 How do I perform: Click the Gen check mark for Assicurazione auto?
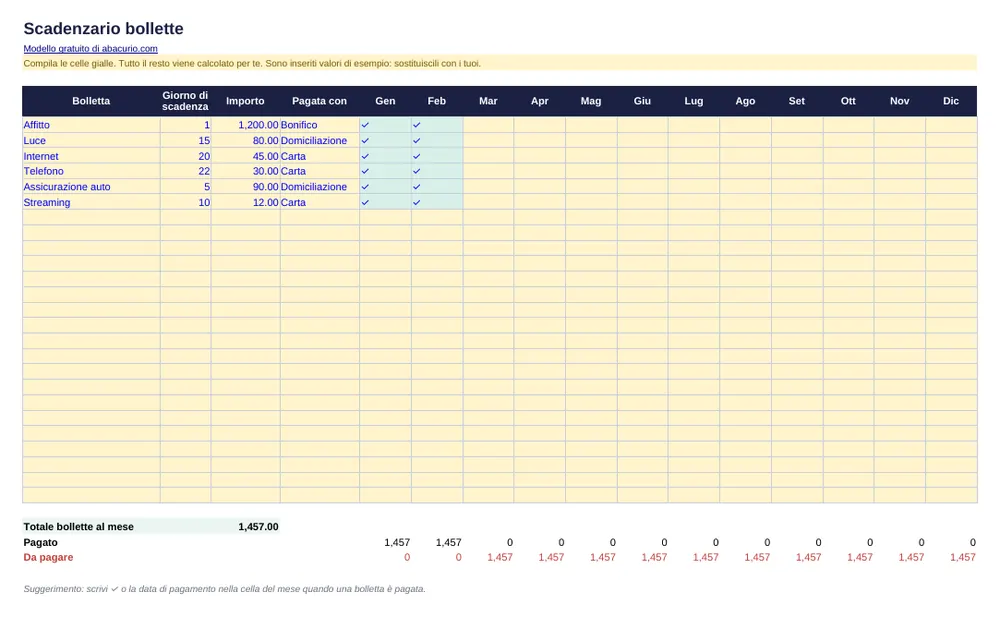pos(365,187)
